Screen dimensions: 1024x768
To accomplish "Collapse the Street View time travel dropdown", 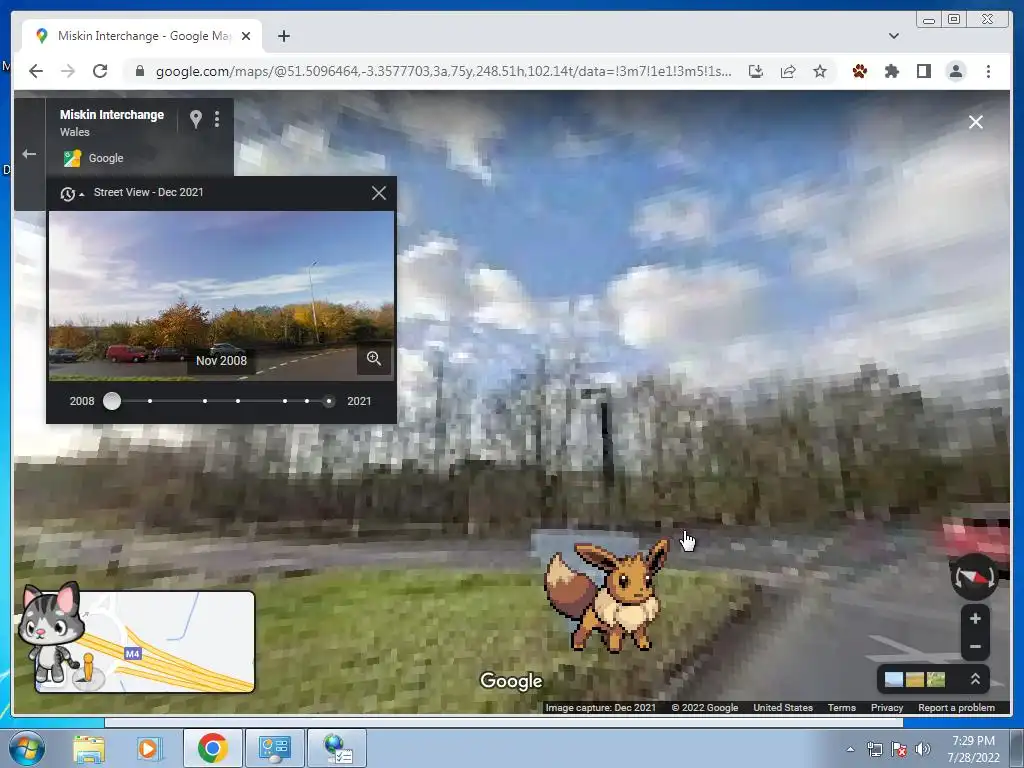I will [72, 193].
